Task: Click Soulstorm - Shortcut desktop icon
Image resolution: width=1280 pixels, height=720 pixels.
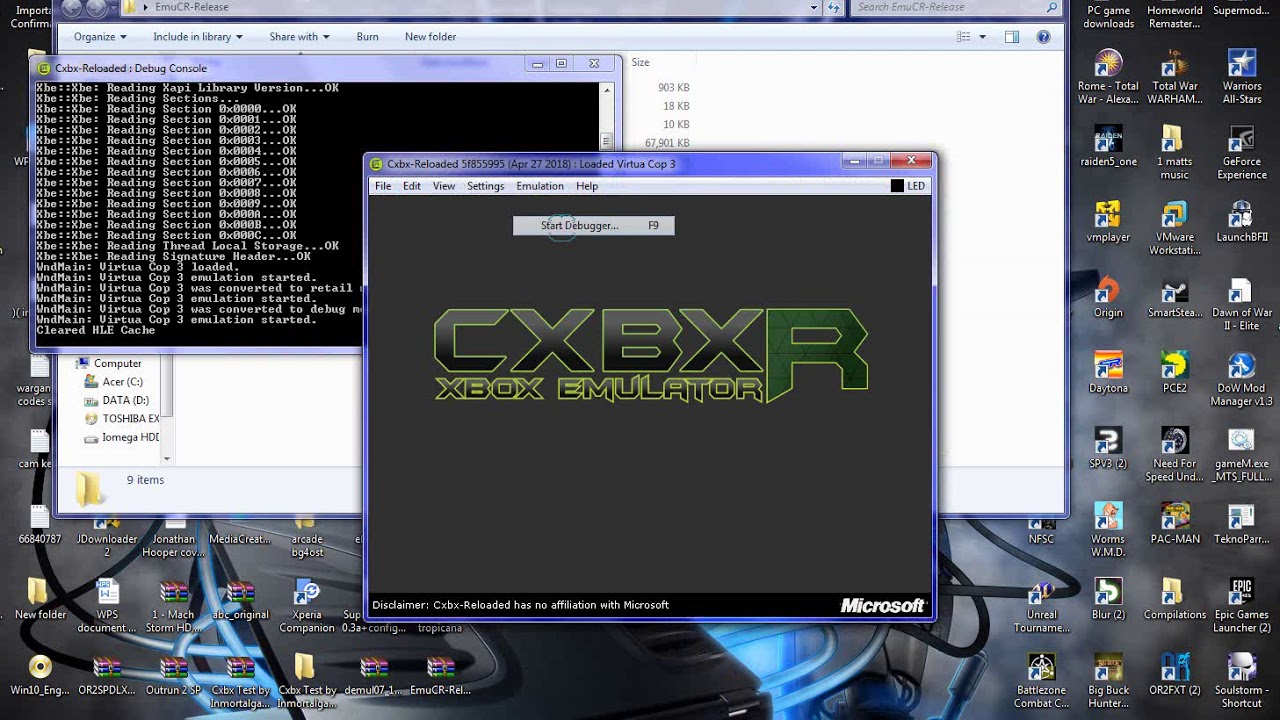Action: click(1241, 681)
